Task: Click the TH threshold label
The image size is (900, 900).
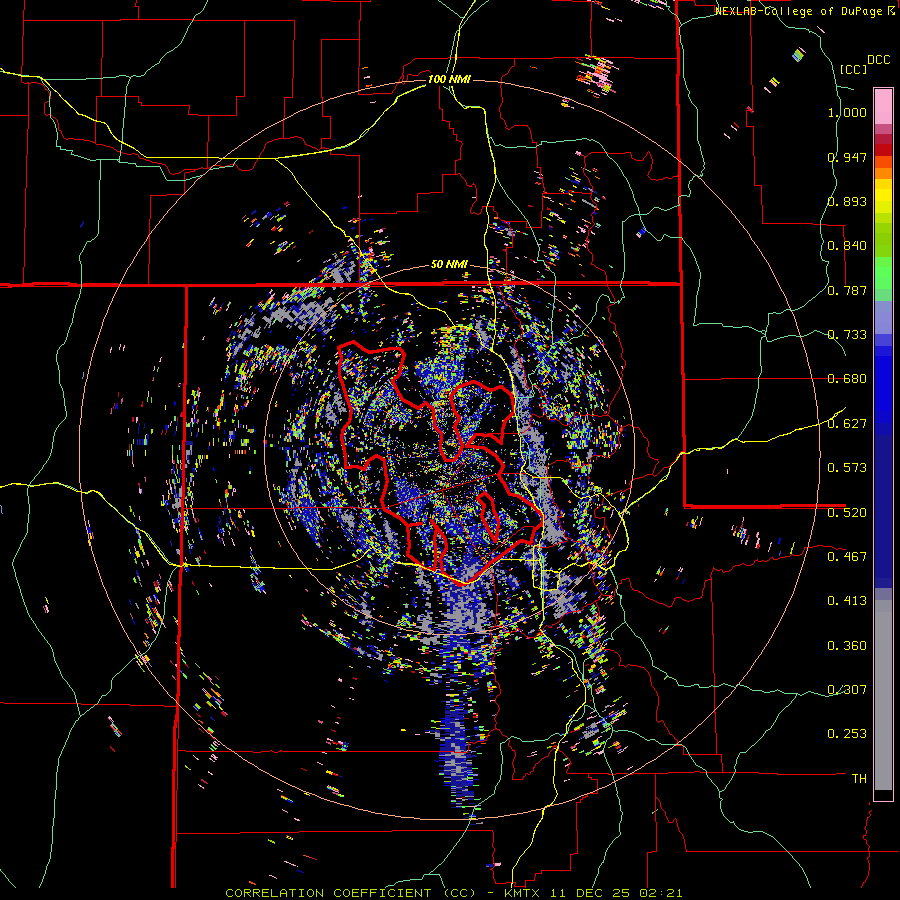Action: [859, 778]
